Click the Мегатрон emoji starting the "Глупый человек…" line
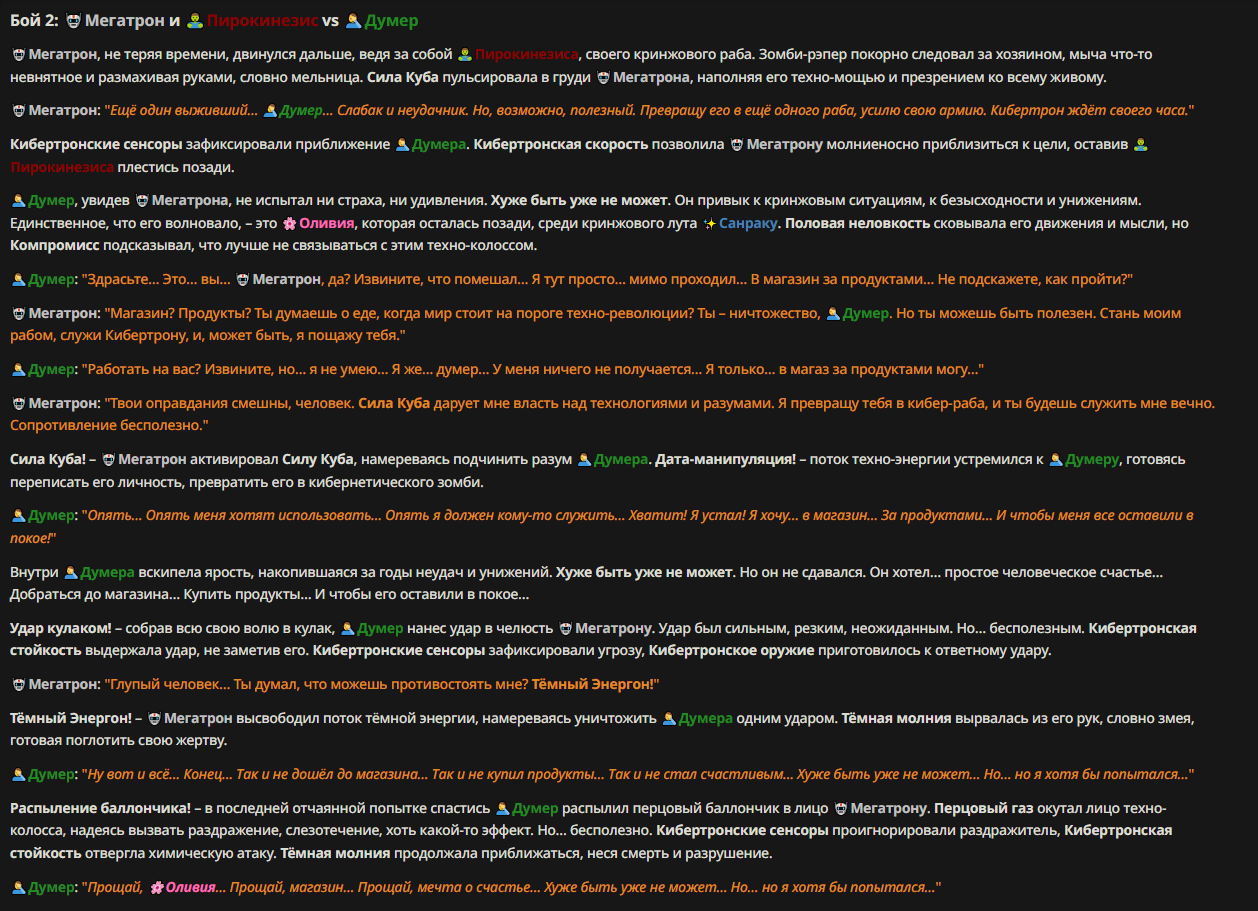Viewport: 1258px width, 911px height. pos(17,684)
